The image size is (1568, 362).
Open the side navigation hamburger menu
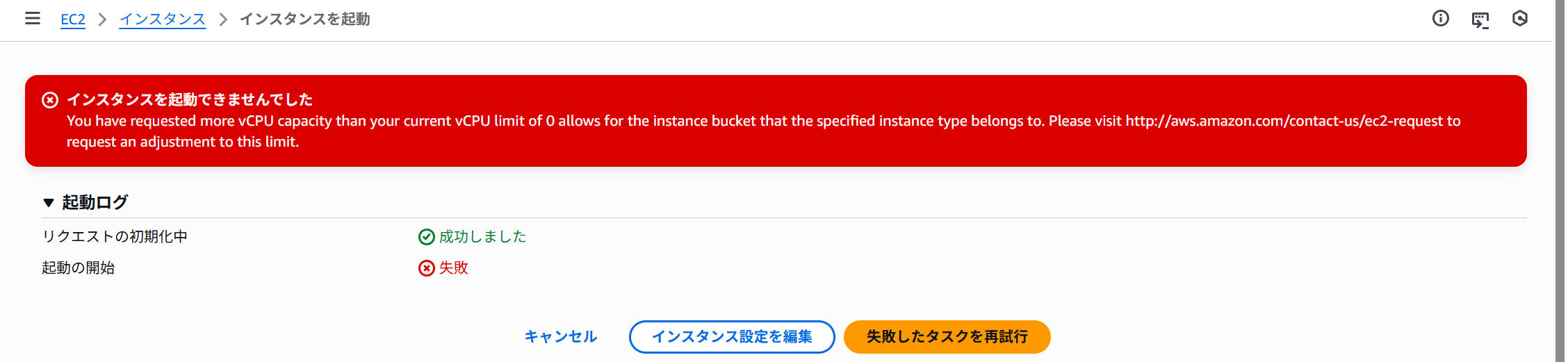(33, 19)
